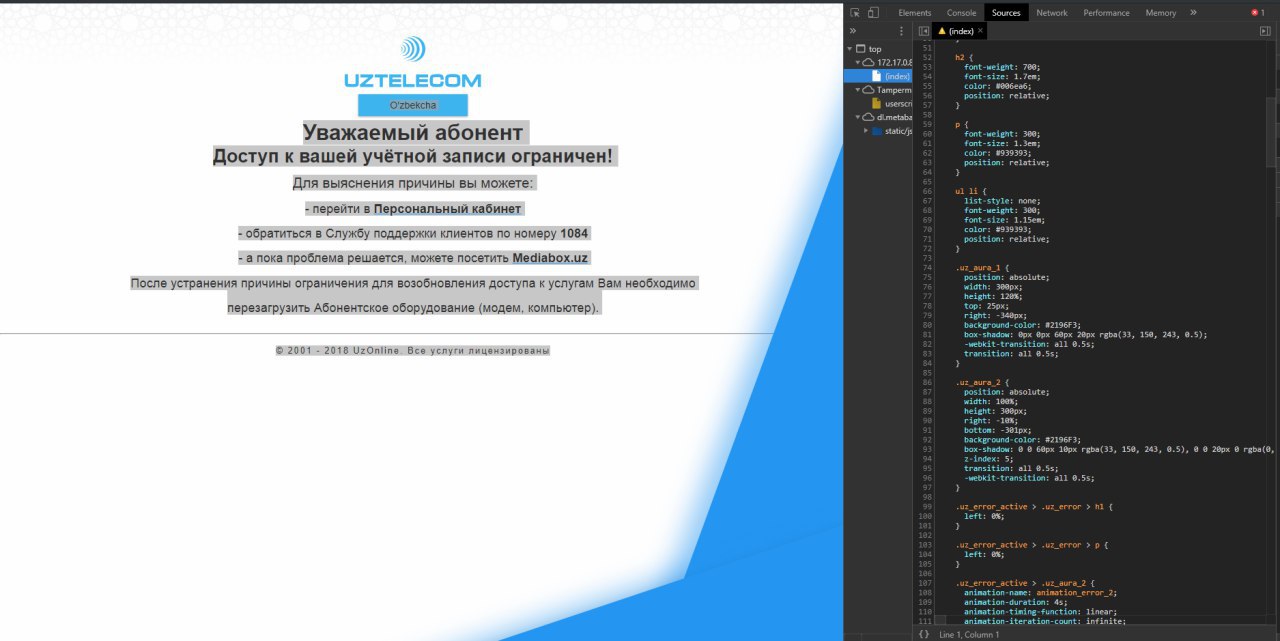Image resolution: width=1280 pixels, height=641 pixels.
Task: Open the Console tab
Action: click(961, 13)
